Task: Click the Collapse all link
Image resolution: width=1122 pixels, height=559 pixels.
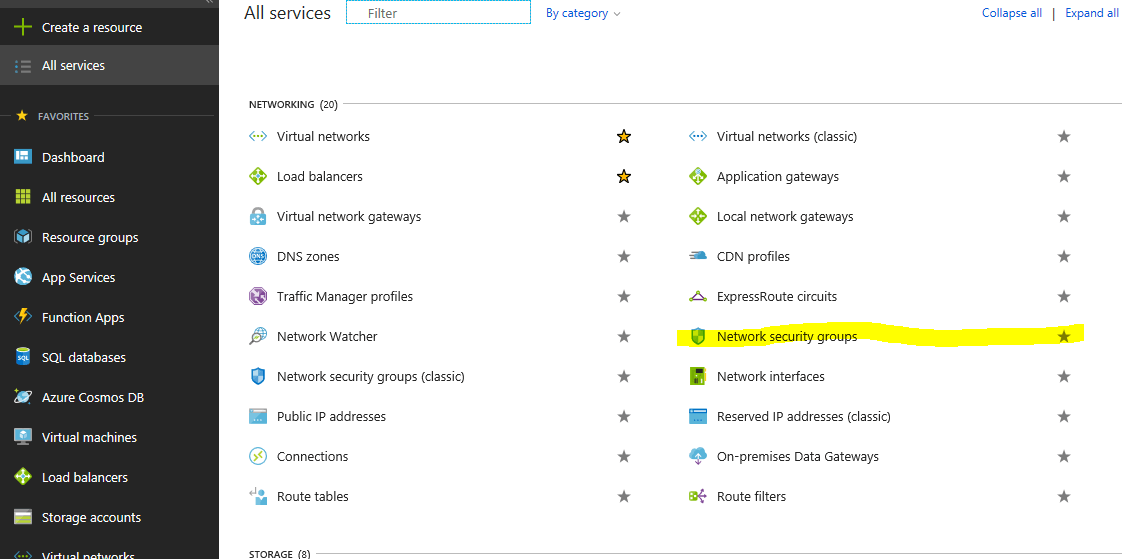Action: coord(1012,13)
